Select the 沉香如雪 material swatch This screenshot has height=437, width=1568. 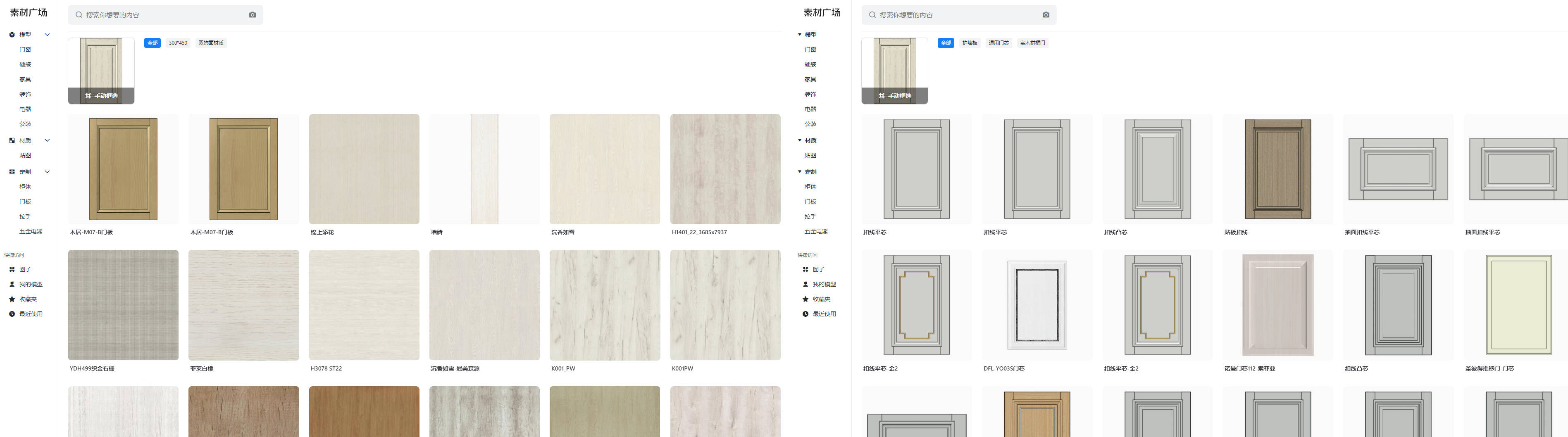coord(605,169)
